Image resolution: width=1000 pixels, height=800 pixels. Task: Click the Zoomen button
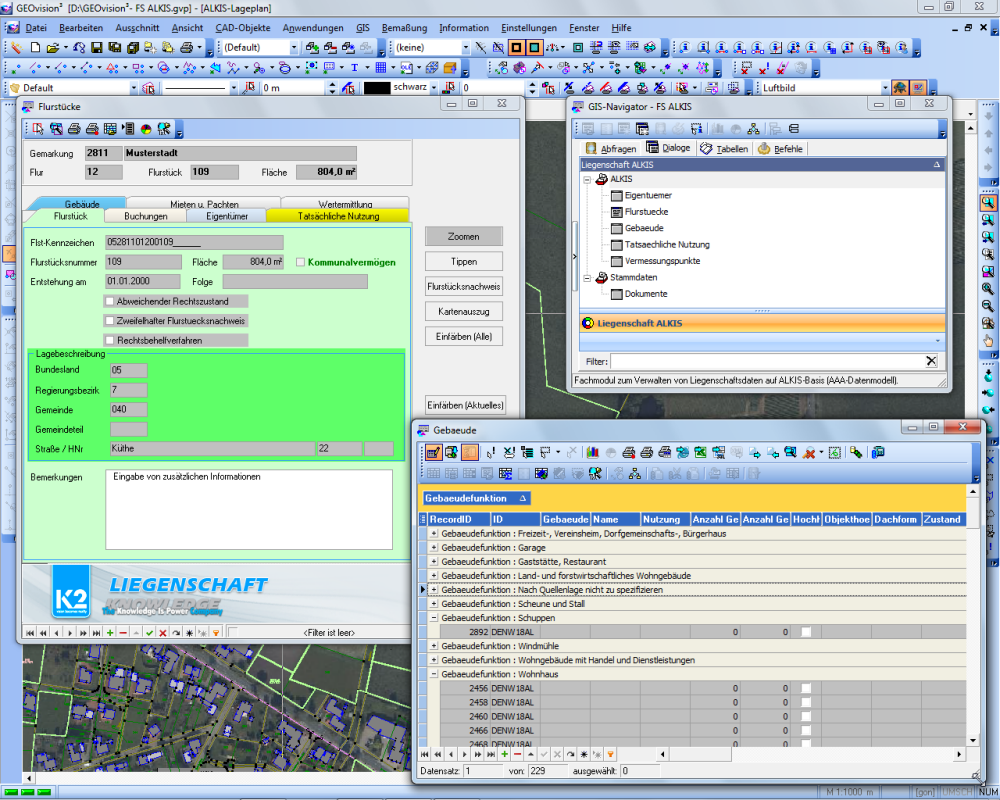(464, 237)
